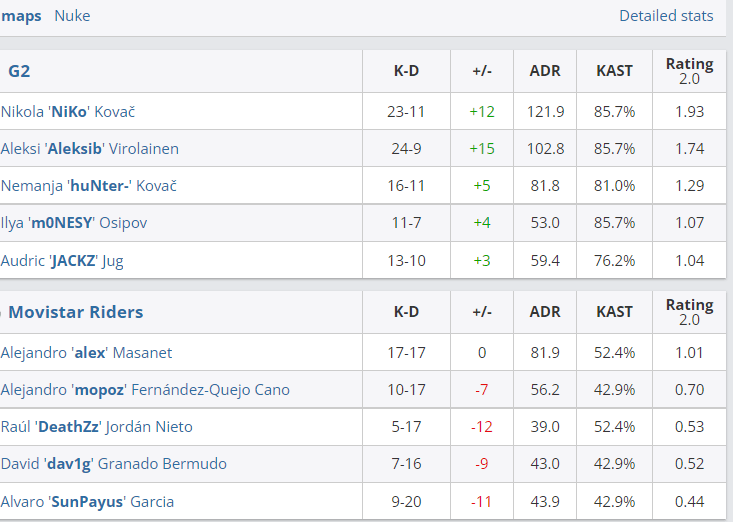Image resolution: width=733 pixels, height=522 pixels.
Task: Open huNter-'s player profile
Action: [x=89, y=186]
